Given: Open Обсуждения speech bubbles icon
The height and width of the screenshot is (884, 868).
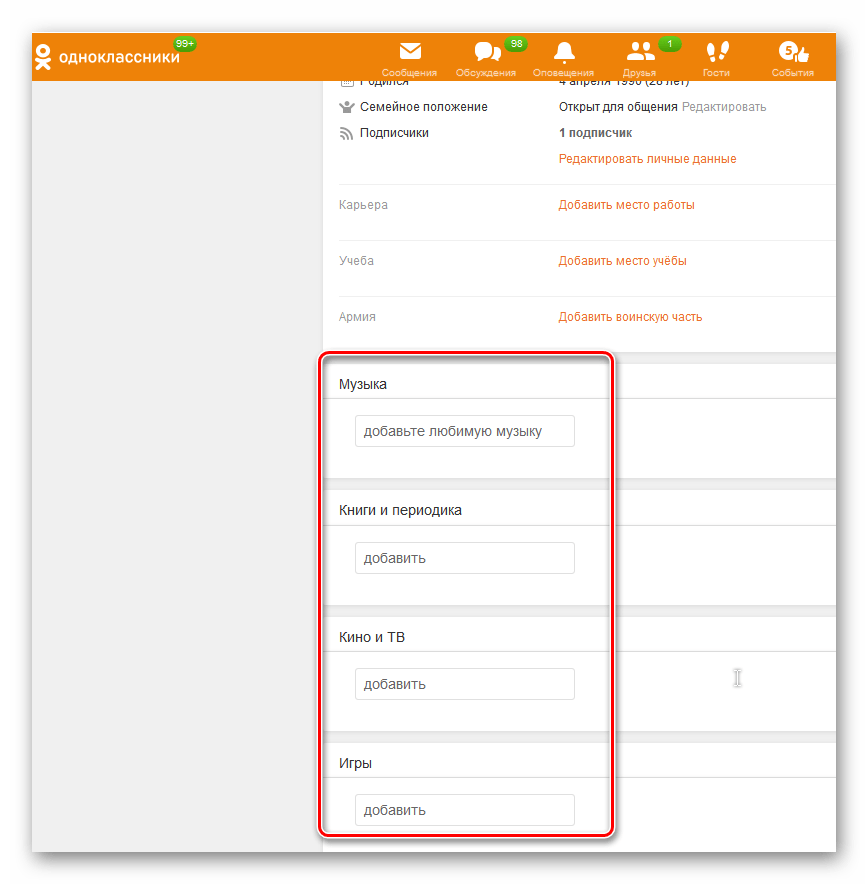Looking at the screenshot, I should click(x=488, y=52).
